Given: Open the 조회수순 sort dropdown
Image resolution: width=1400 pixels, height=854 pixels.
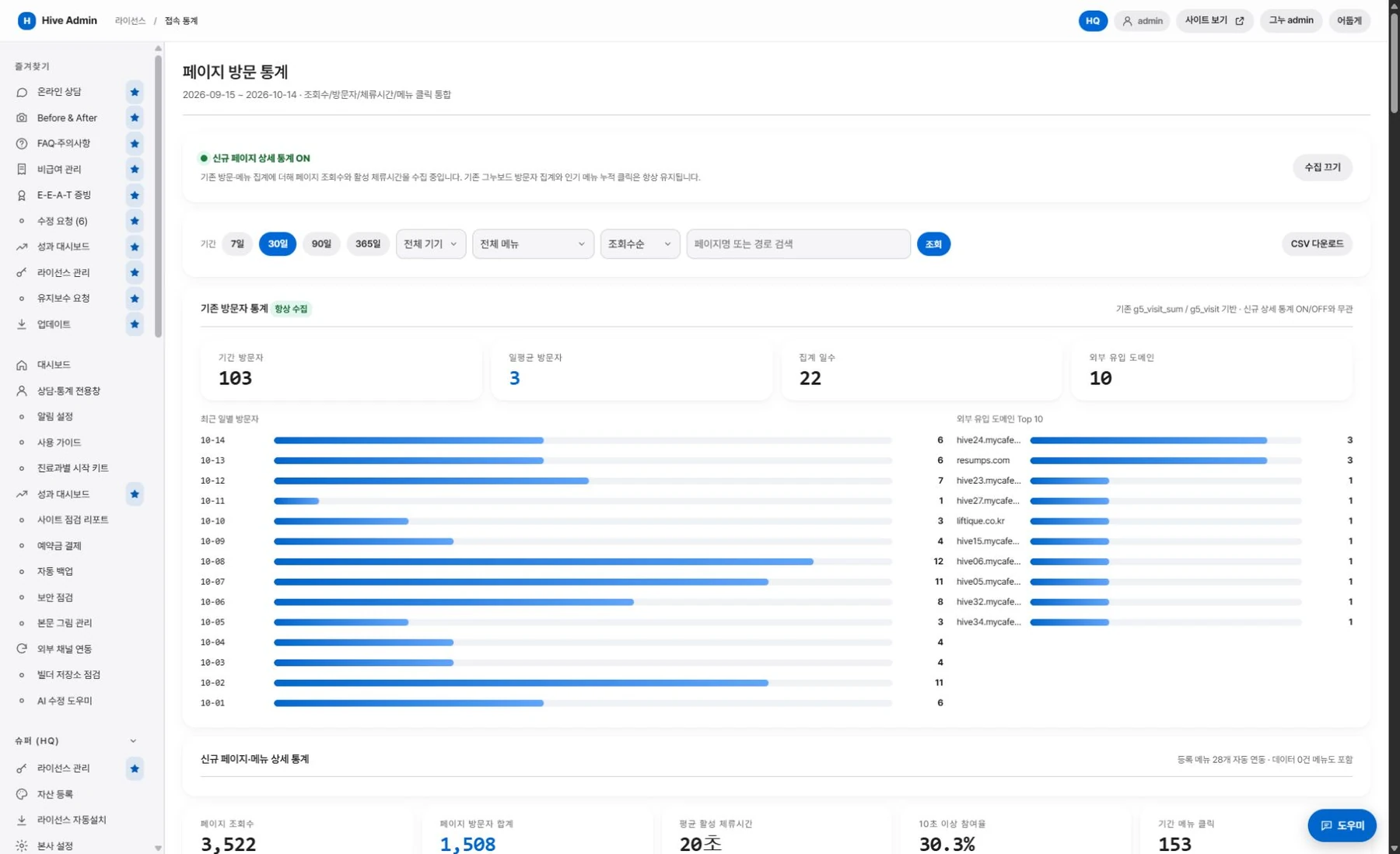Looking at the screenshot, I should pyautogui.click(x=639, y=244).
